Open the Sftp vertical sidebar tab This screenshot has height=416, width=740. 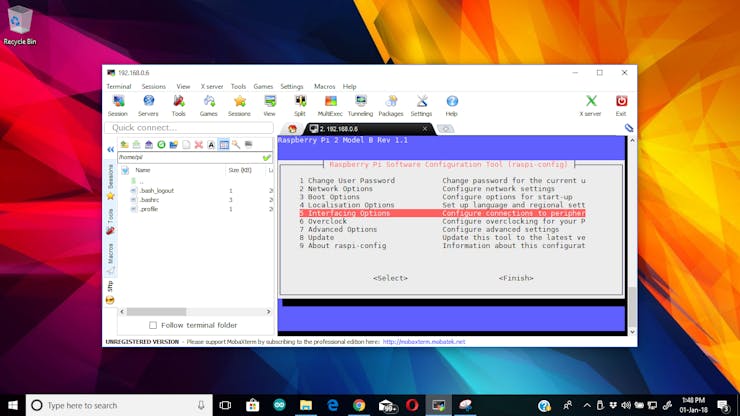[x=110, y=292]
